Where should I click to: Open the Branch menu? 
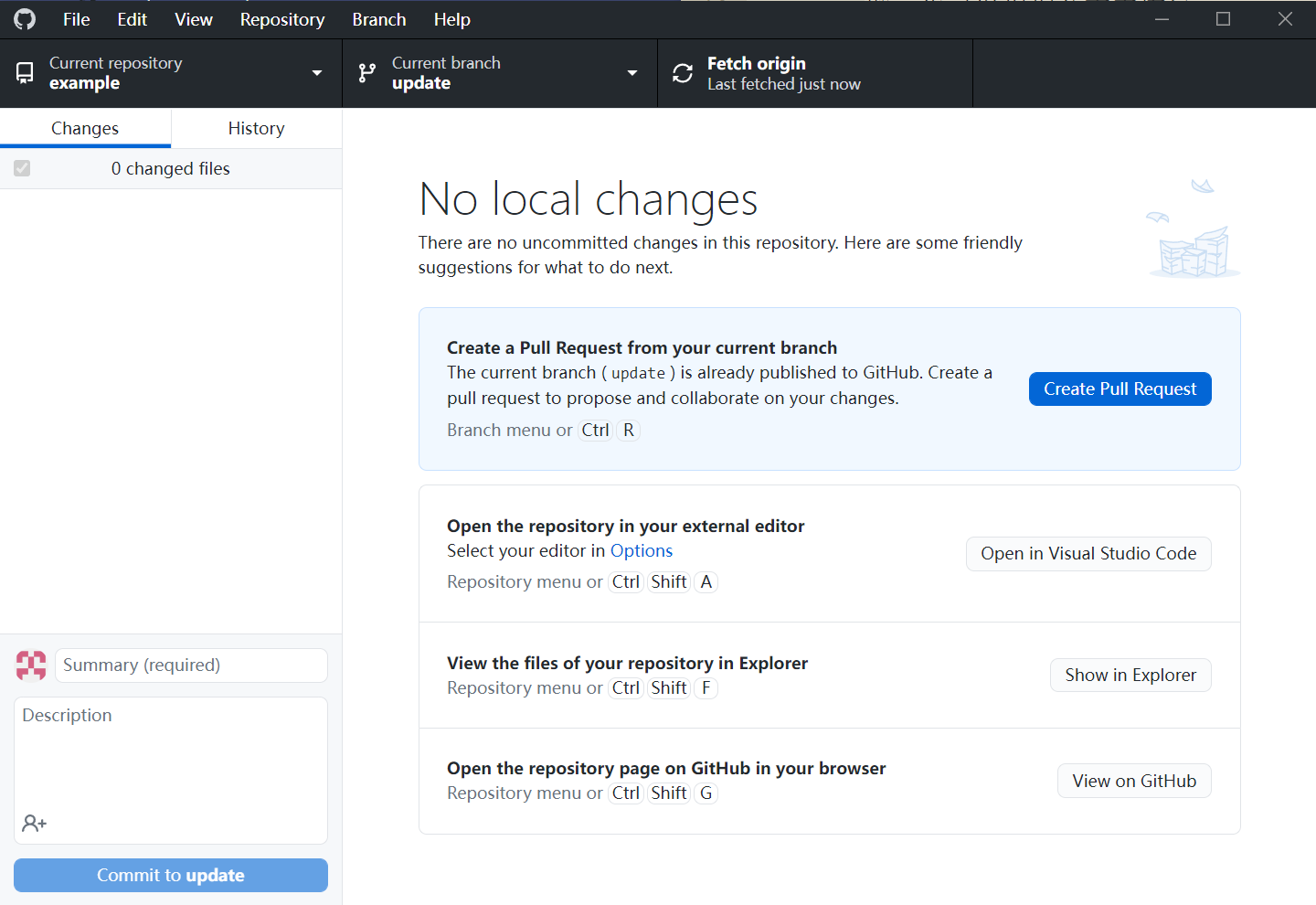pyautogui.click(x=378, y=19)
